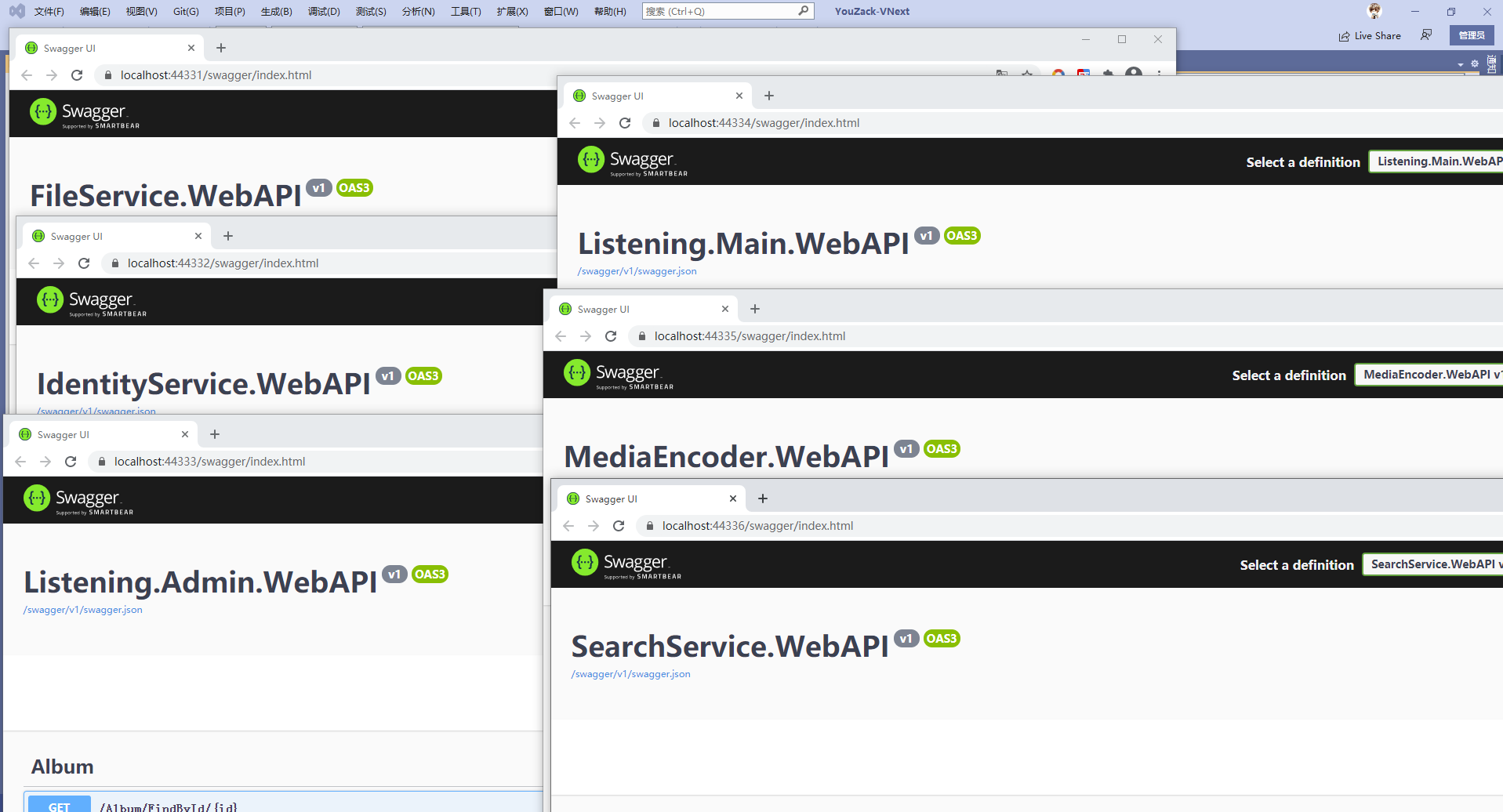The height and width of the screenshot is (812, 1503).
Task: Open the 工具(T) menu
Action: (466, 11)
